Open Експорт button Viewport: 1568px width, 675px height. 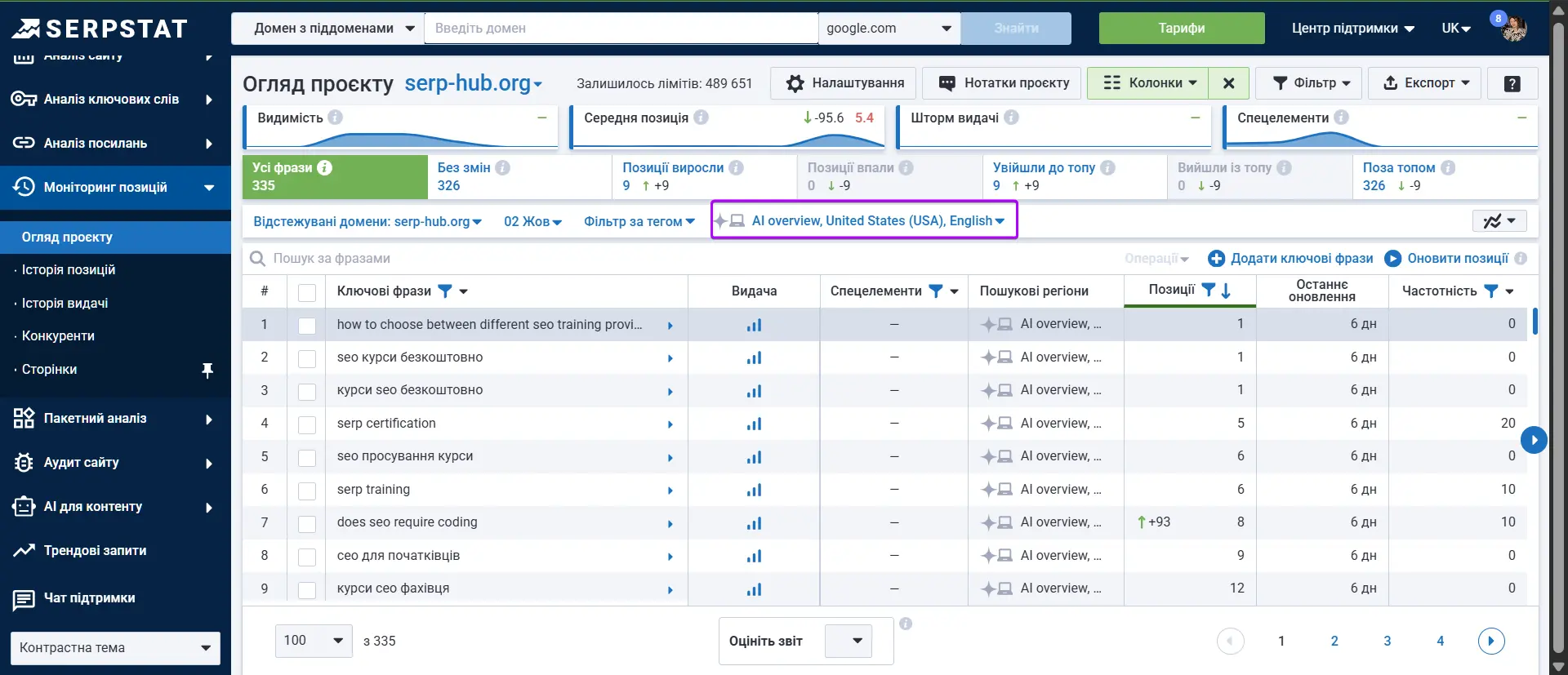[1425, 83]
